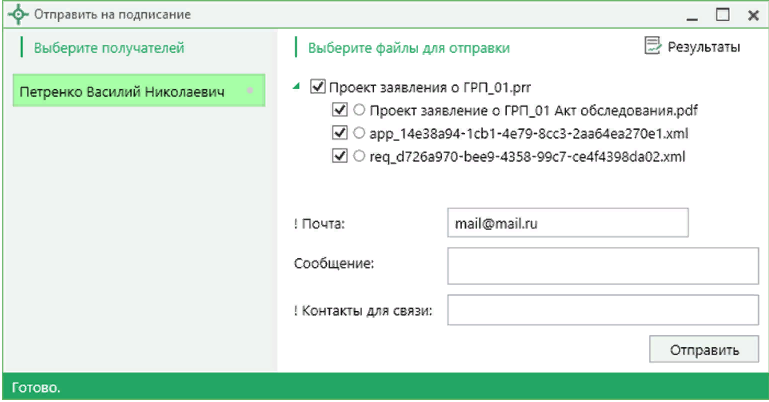This screenshot has width=769, height=402.
Task: Minimize the Отправить на подписание window
Action: [x=691, y=15]
